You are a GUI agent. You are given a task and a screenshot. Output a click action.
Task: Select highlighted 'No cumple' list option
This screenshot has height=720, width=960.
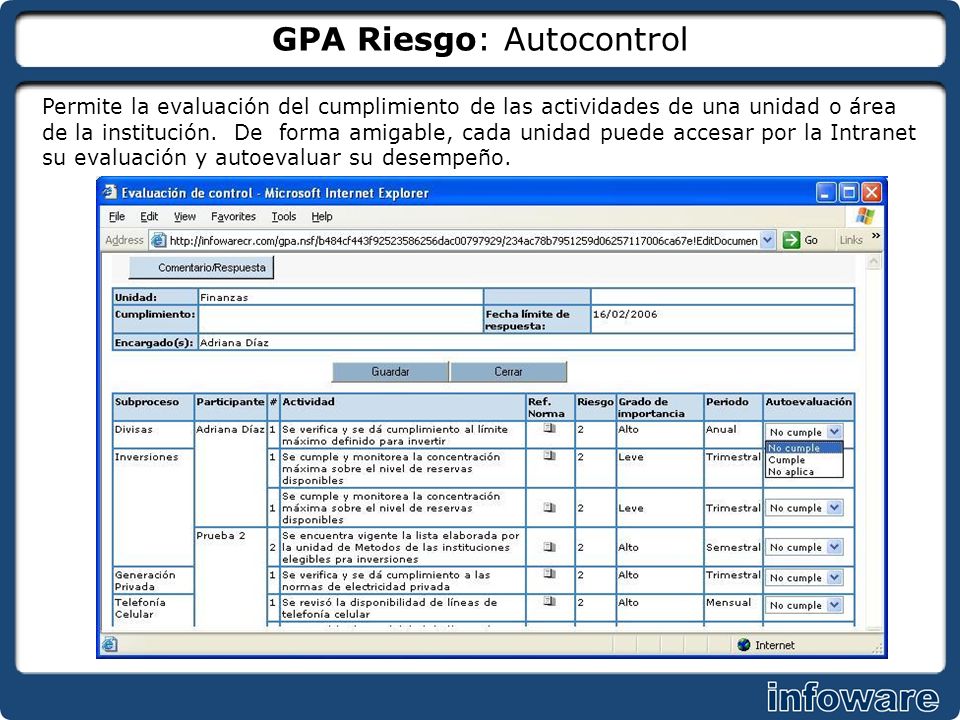804,448
